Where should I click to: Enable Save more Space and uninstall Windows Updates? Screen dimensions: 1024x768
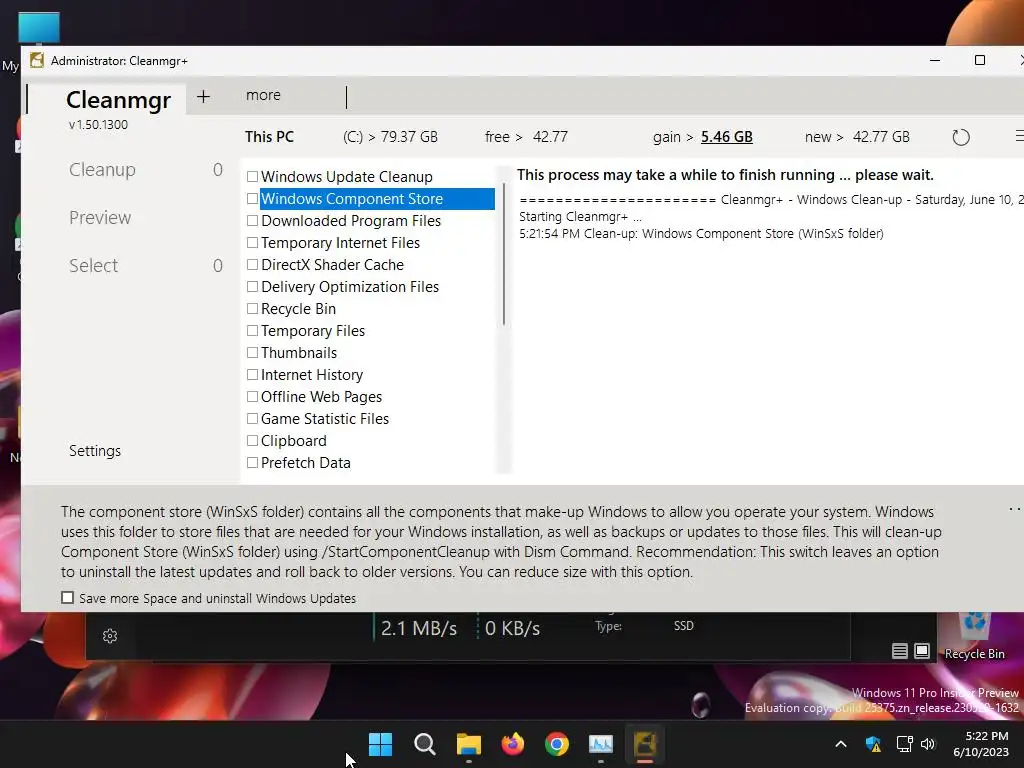click(67, 598)
